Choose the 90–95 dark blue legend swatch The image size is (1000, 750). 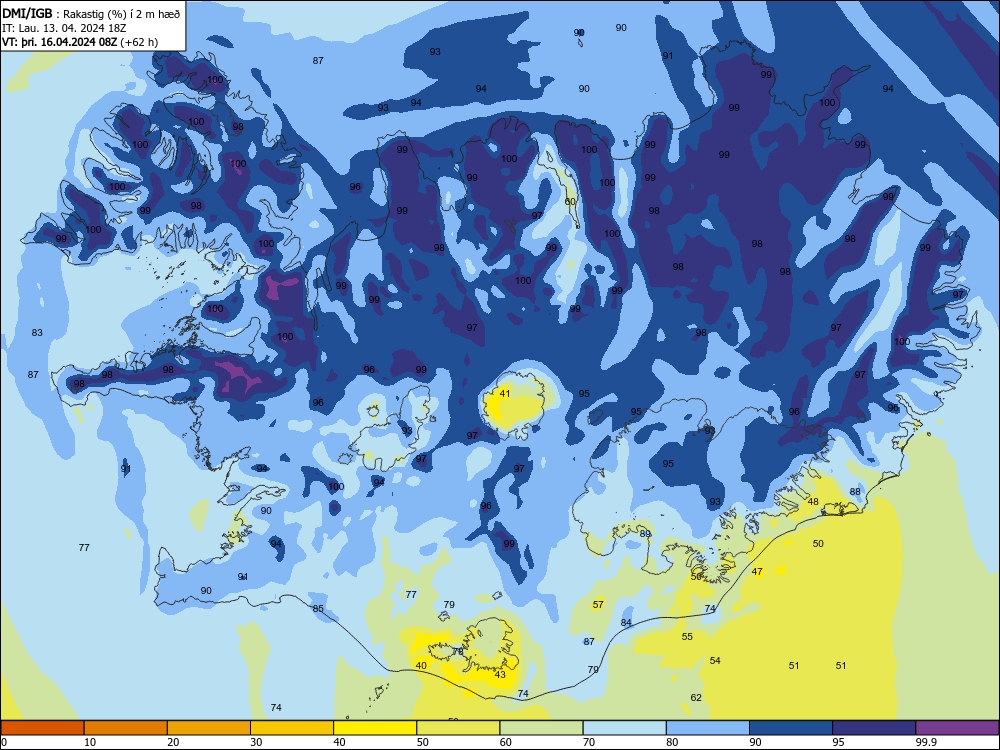pos(791,728)
